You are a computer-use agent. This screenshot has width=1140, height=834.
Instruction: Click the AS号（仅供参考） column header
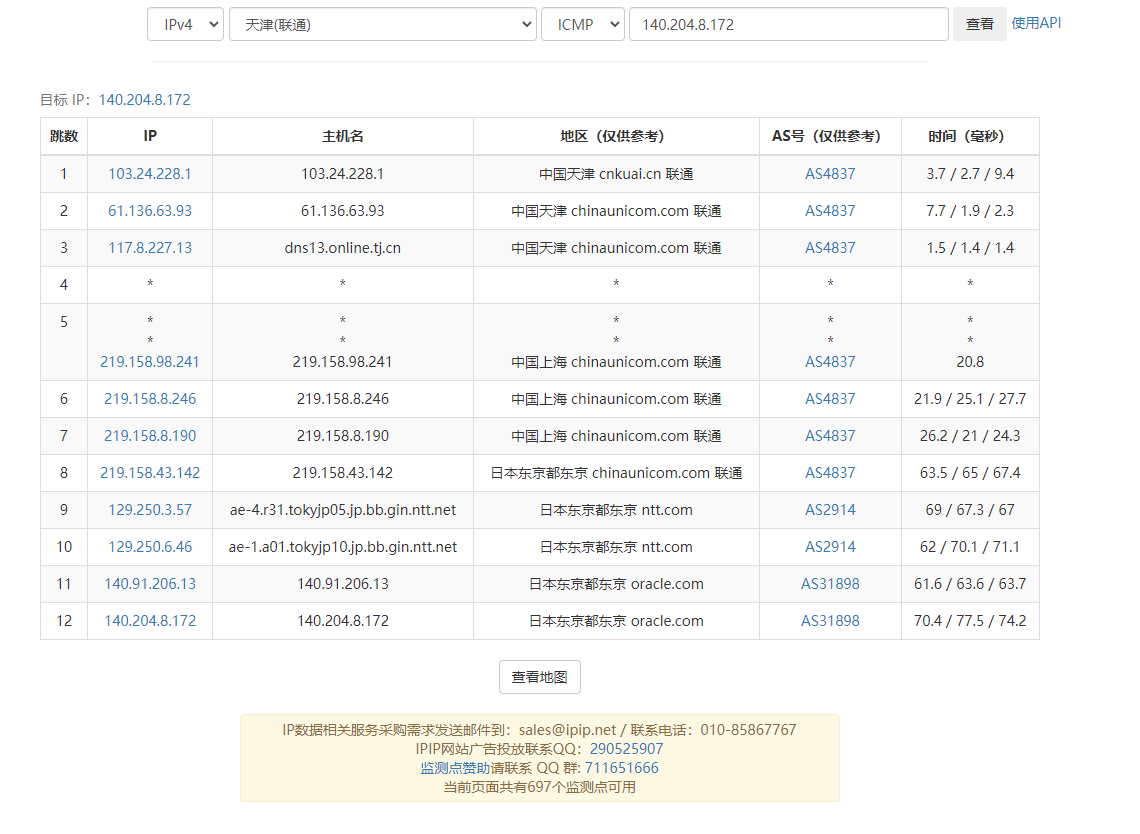click(x=830, y=136)
